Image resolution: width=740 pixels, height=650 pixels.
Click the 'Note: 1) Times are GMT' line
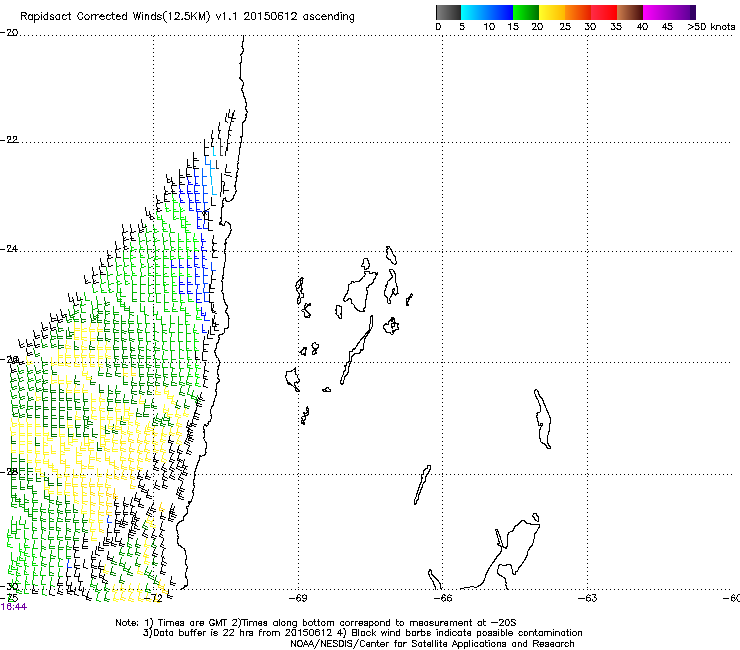click(x=316, y=623)
